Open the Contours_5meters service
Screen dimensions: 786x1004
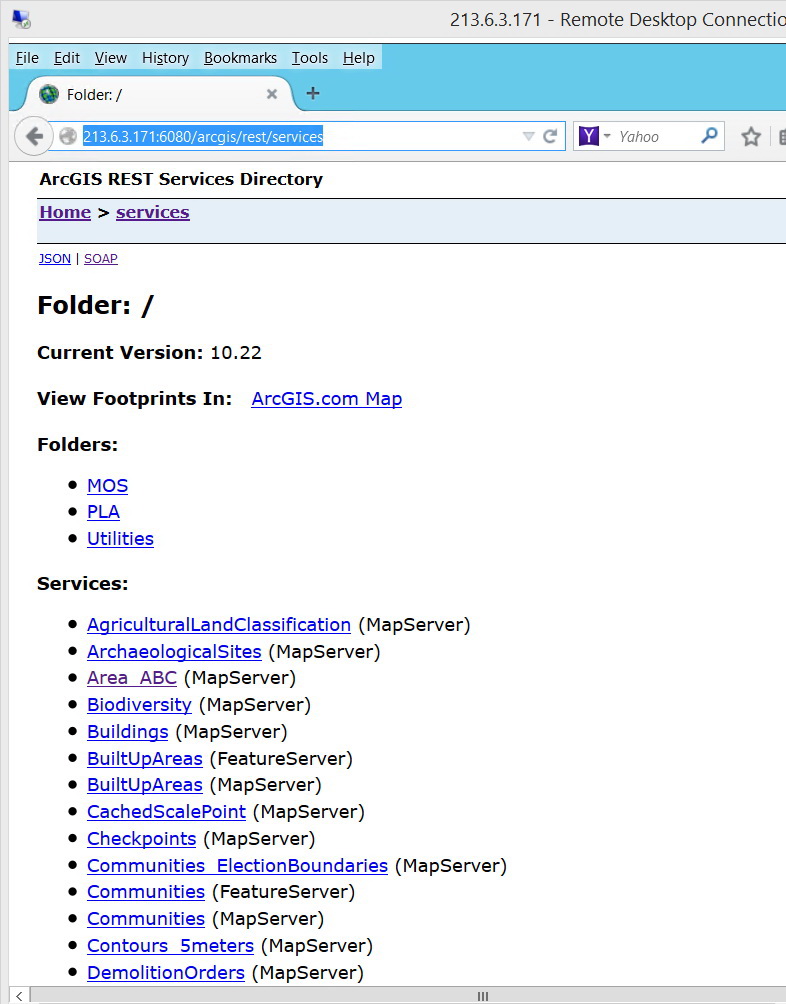point(170,945)
